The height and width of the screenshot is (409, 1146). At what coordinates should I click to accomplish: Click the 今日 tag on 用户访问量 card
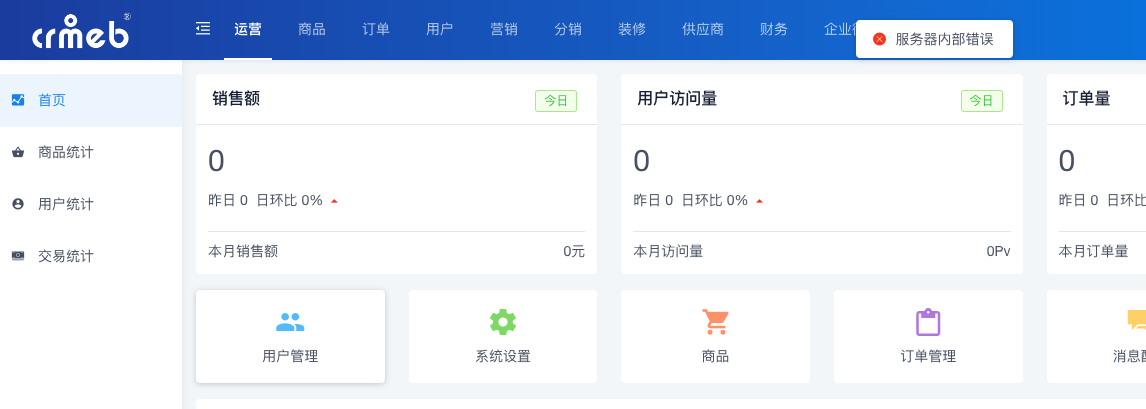(982, 101)
